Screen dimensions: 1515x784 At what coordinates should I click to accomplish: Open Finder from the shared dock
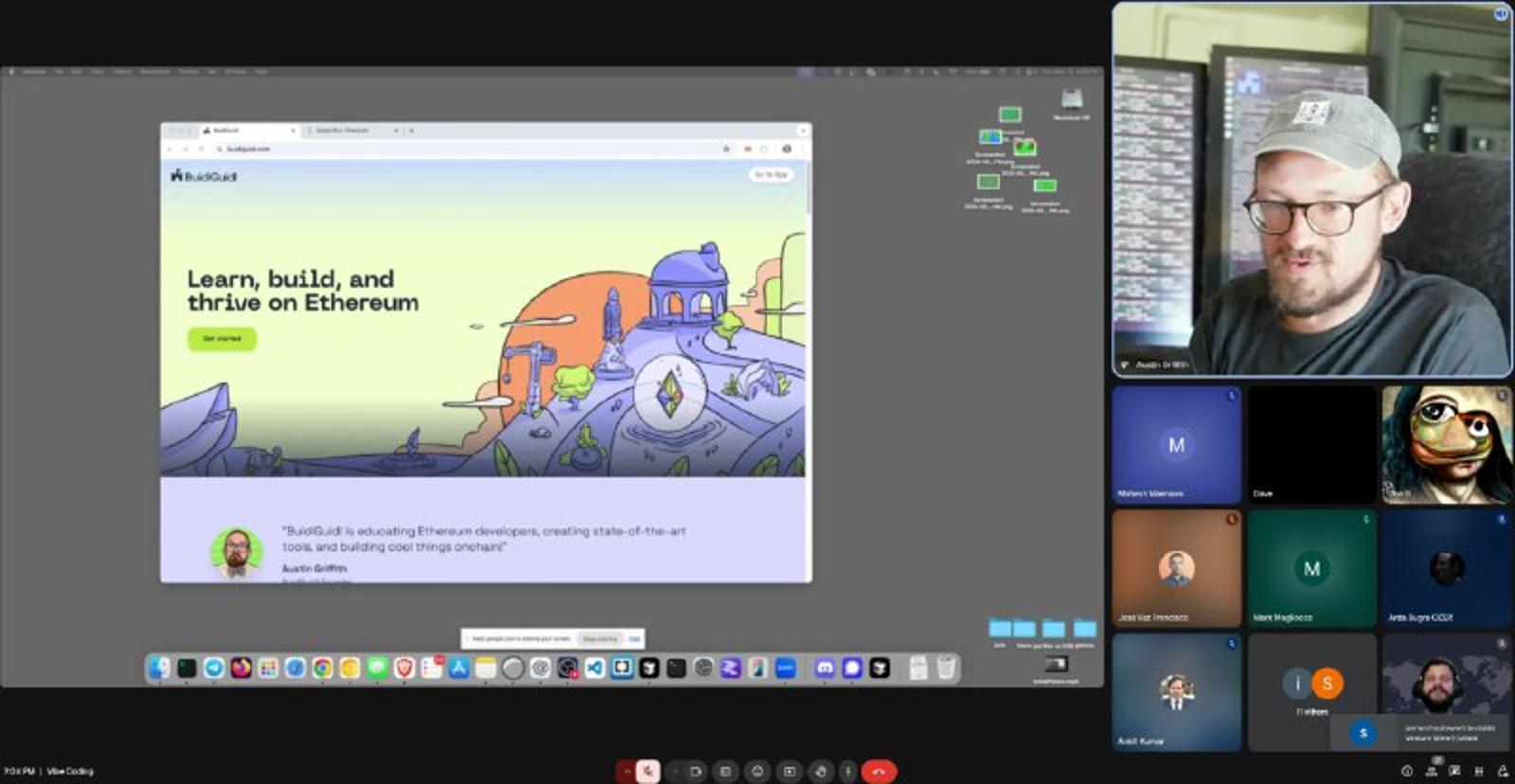coord(160,668)
